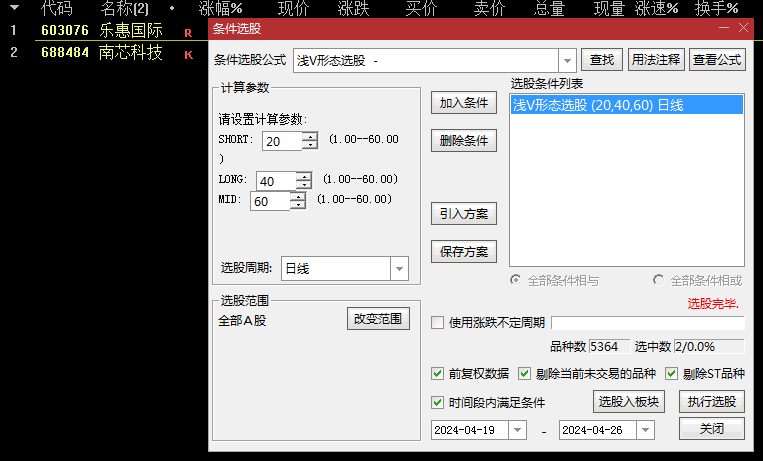Toggle 前复权数据 checkbox
Image resolution: width=763 pixels, height=461 pixels.
[437, 373]
